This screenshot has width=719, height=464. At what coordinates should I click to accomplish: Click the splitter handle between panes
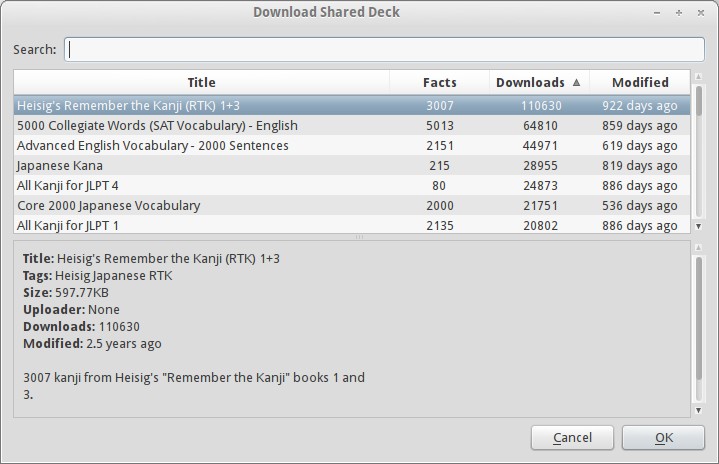[x=359, y=237]
